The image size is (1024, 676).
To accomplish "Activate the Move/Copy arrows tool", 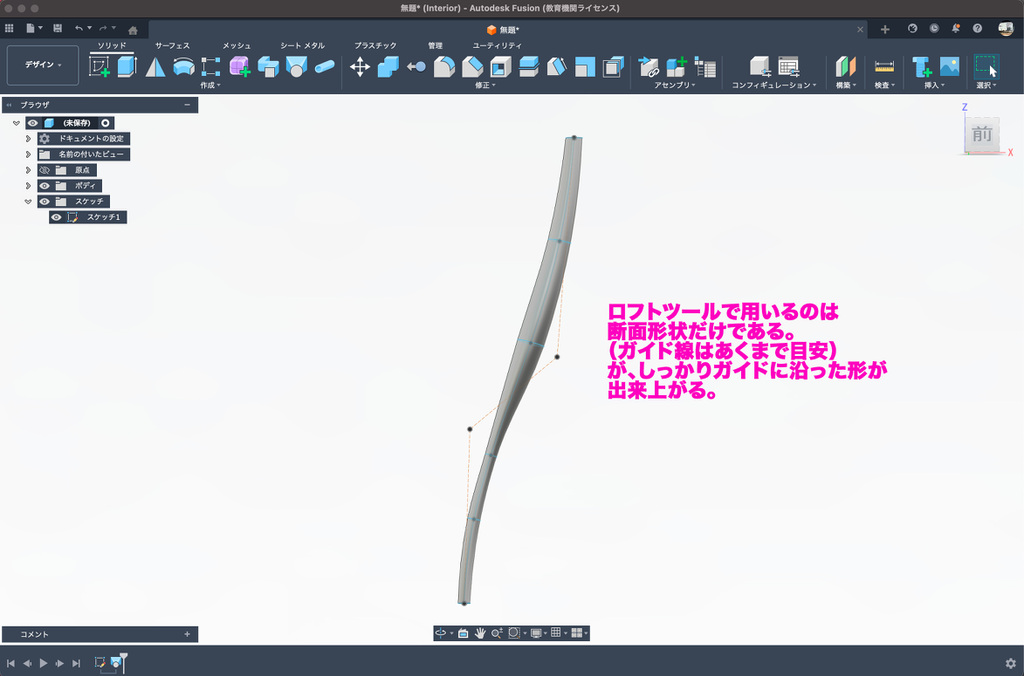I will click(360, 67).
